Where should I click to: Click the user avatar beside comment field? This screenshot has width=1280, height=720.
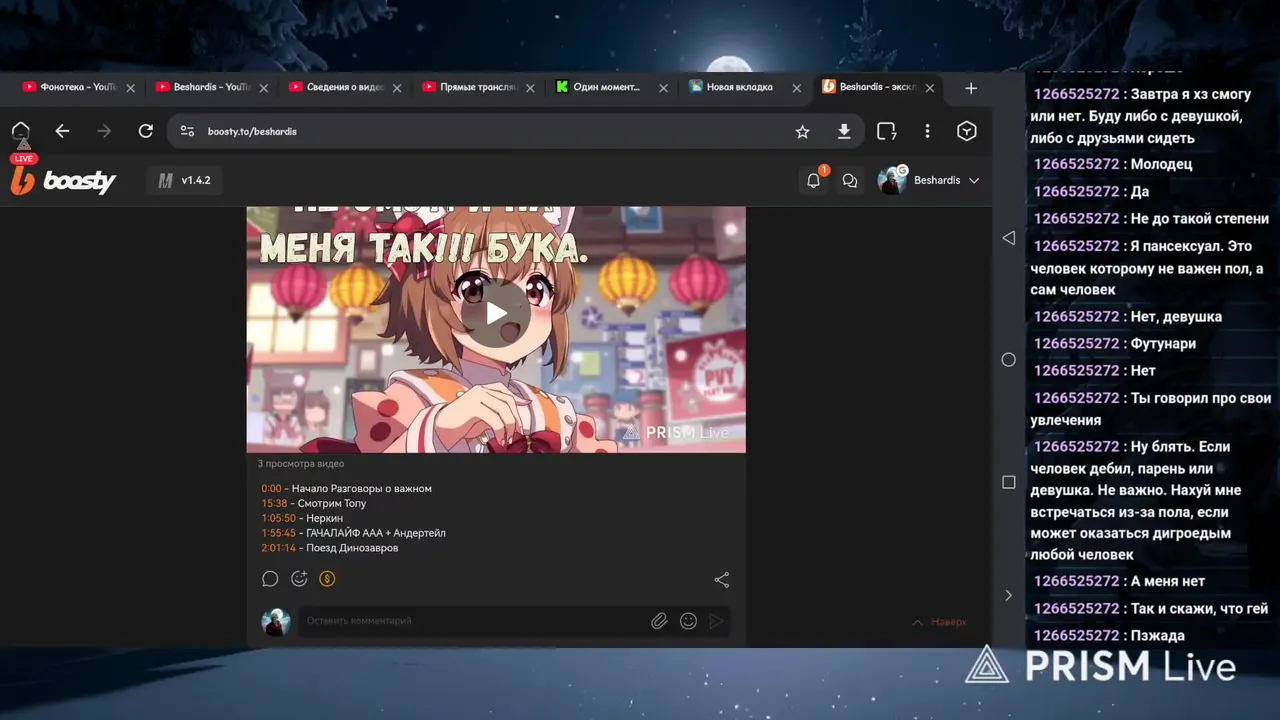(276, 621)
